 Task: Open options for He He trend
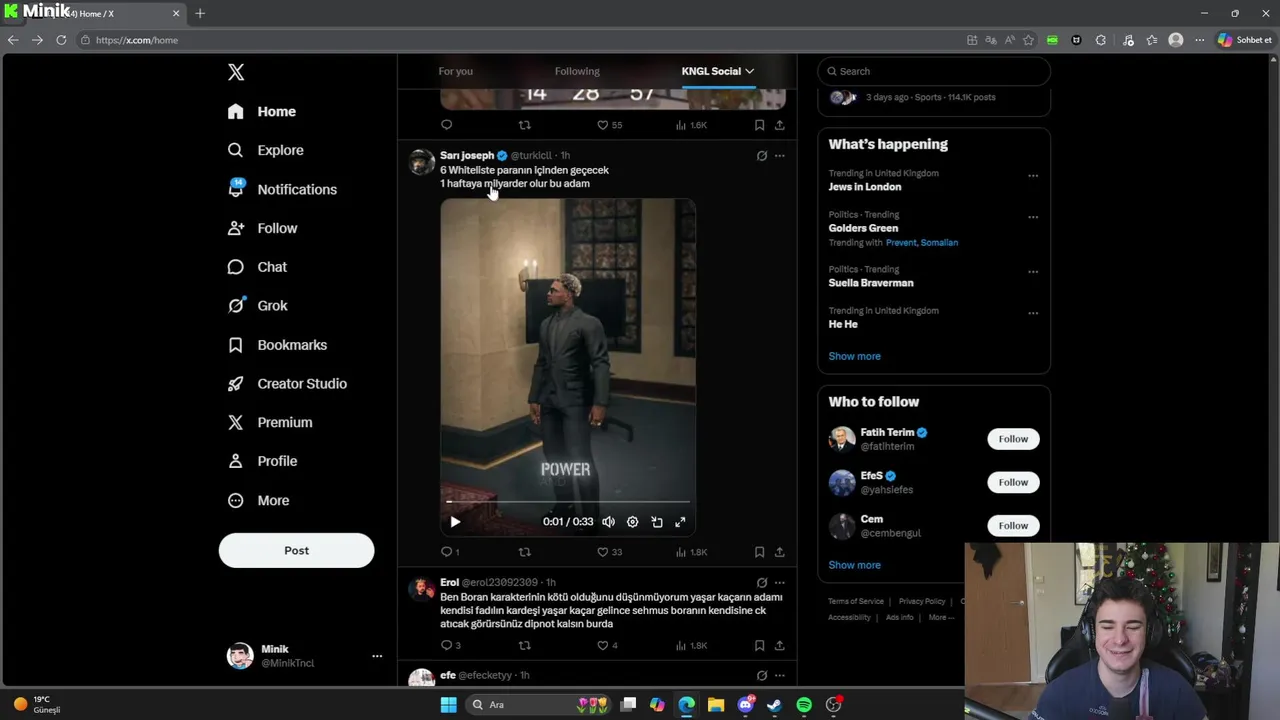pos(1033,313)
